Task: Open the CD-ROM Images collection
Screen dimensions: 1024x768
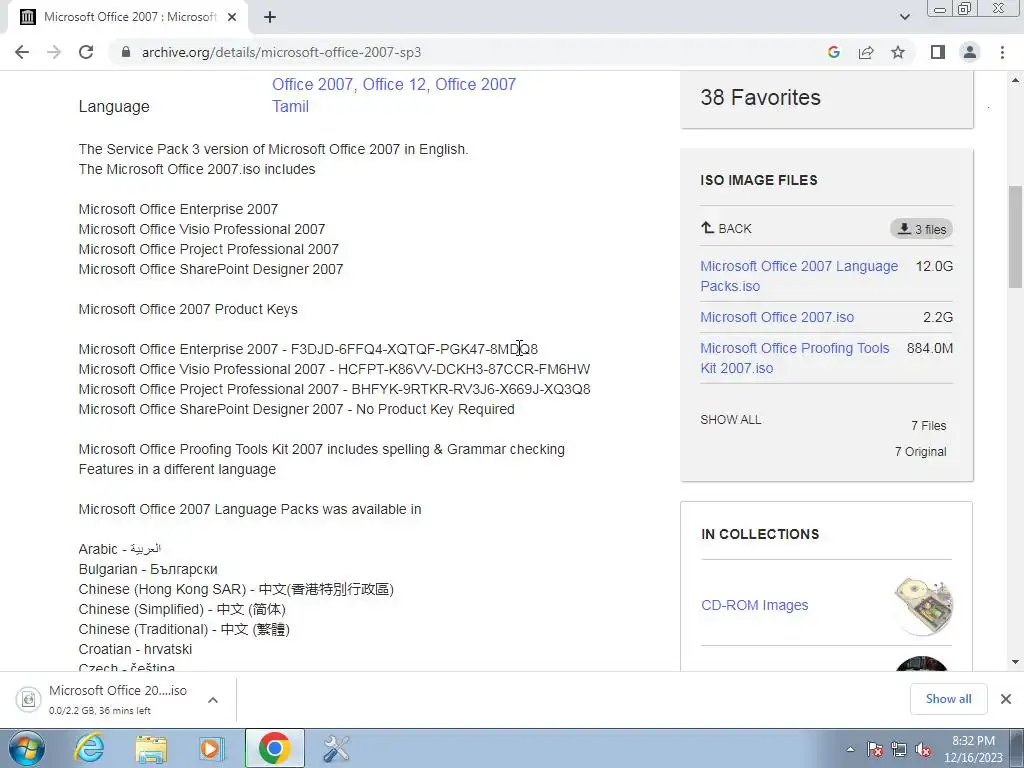Action: (754, 605)
